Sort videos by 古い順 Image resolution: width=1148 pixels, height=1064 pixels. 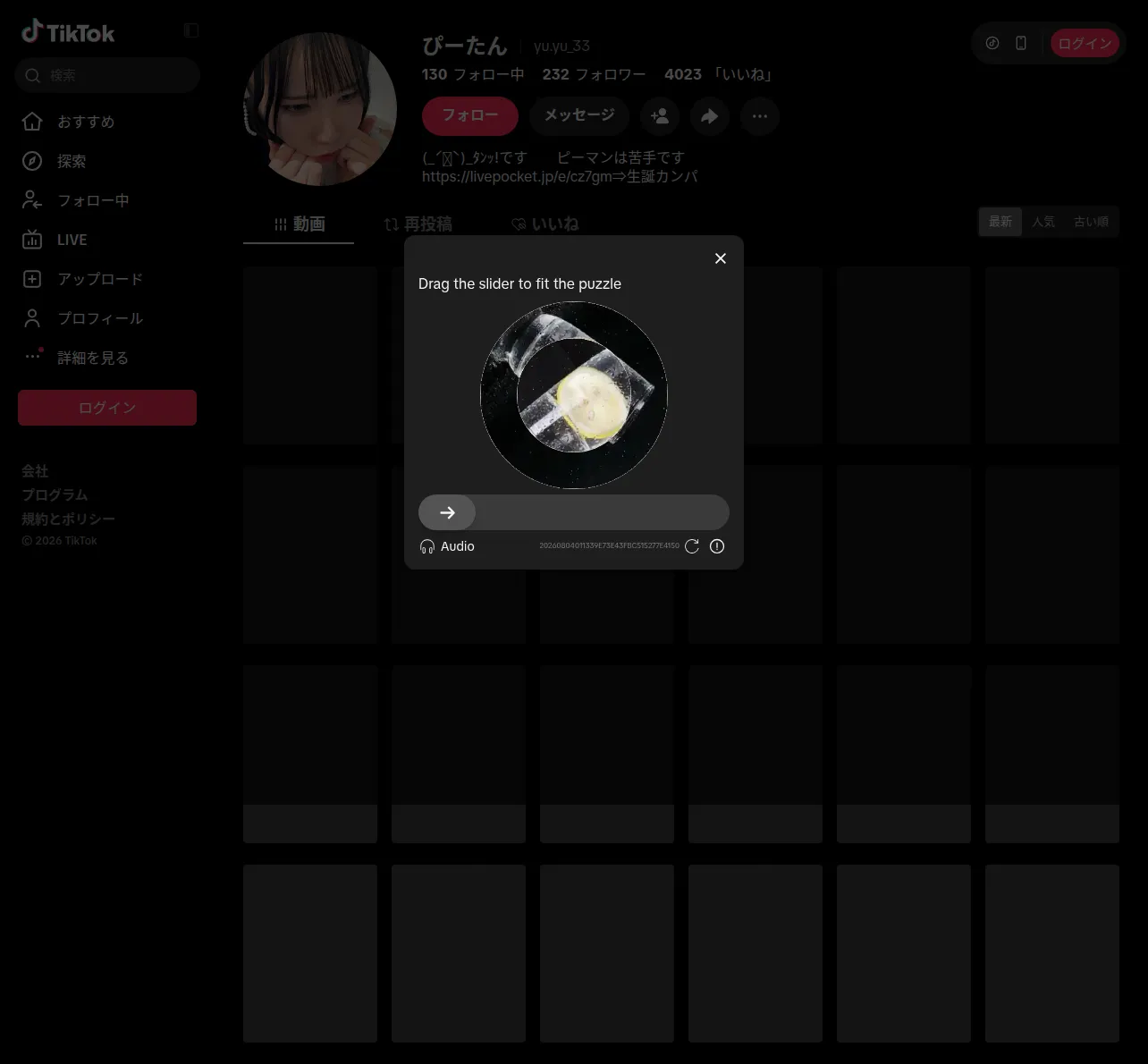pos(1091,222)
